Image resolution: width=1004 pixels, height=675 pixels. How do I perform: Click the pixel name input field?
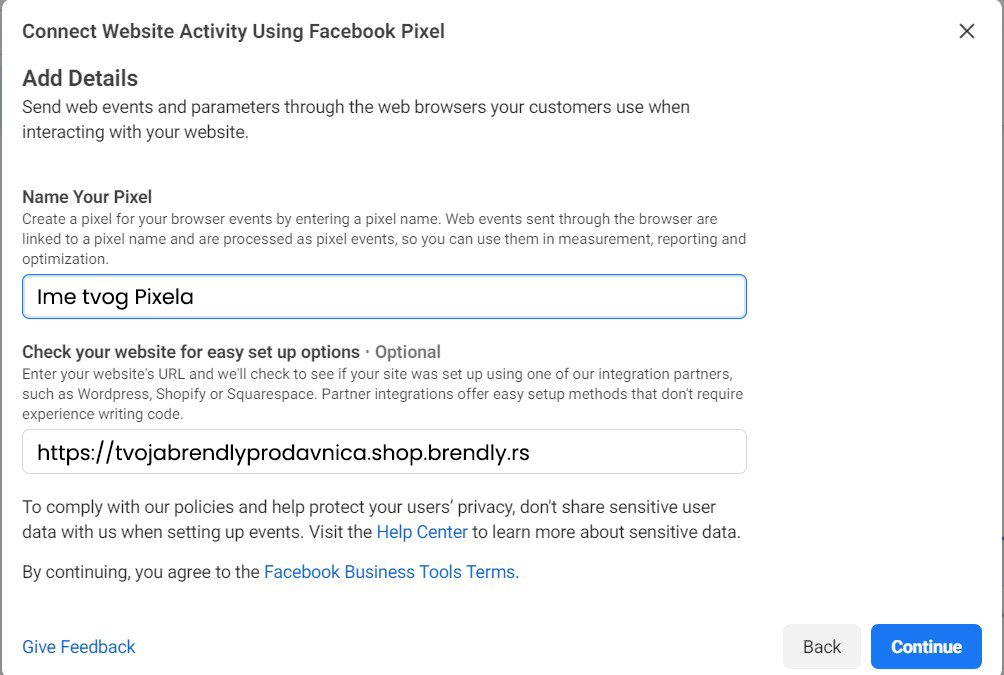pyautogui.click(x=384, y=297)
